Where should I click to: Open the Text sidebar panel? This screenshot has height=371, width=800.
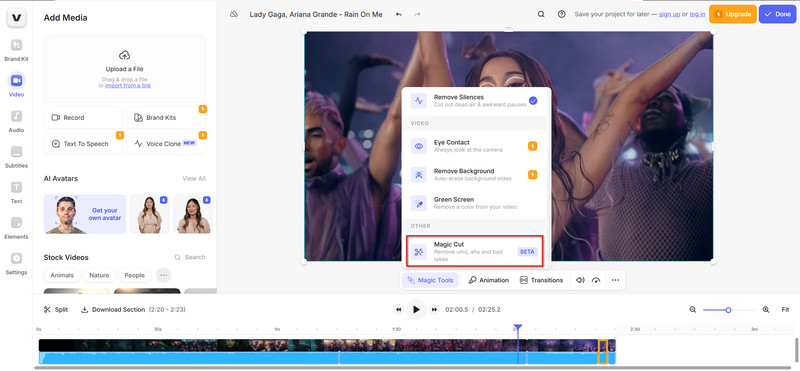[16, 192]
